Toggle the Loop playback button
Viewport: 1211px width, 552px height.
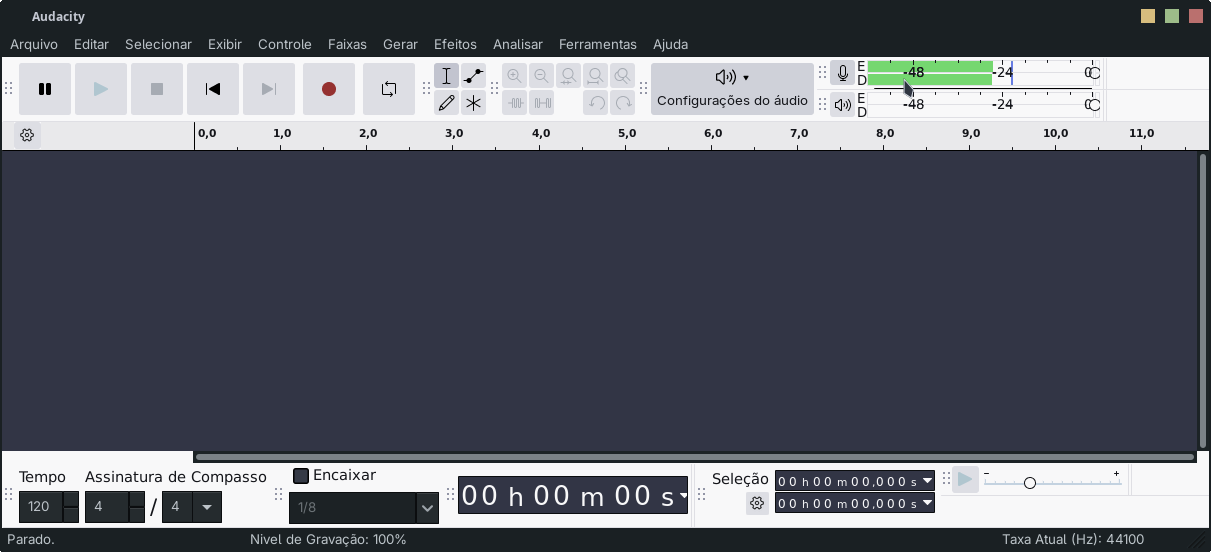tap(389, 89)
